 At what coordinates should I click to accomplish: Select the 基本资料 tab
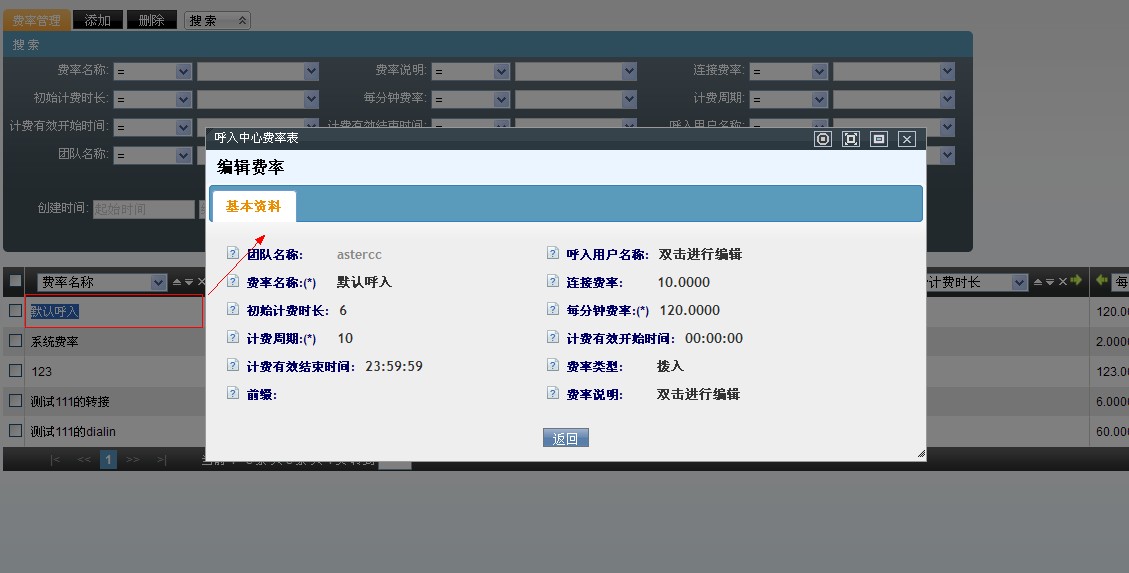tap(253, 206)
